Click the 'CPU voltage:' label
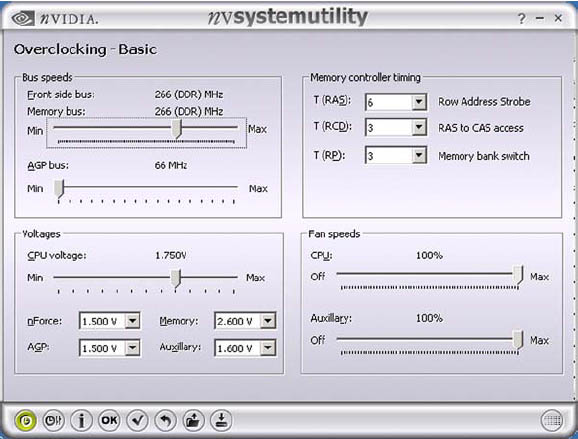The image size is (578, 439). coord(57,255)
